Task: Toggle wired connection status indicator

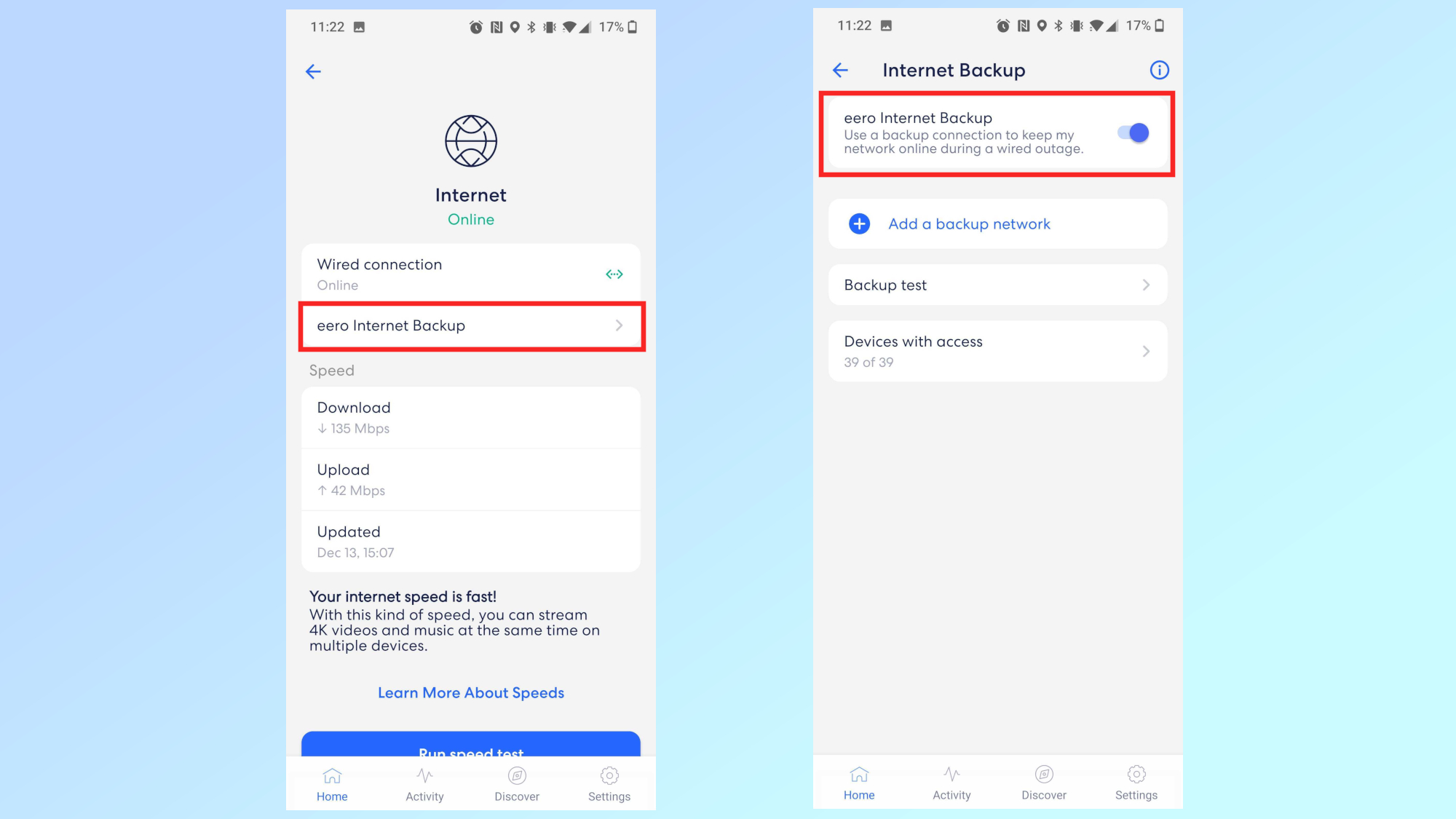Action: (x=614, y=273)
